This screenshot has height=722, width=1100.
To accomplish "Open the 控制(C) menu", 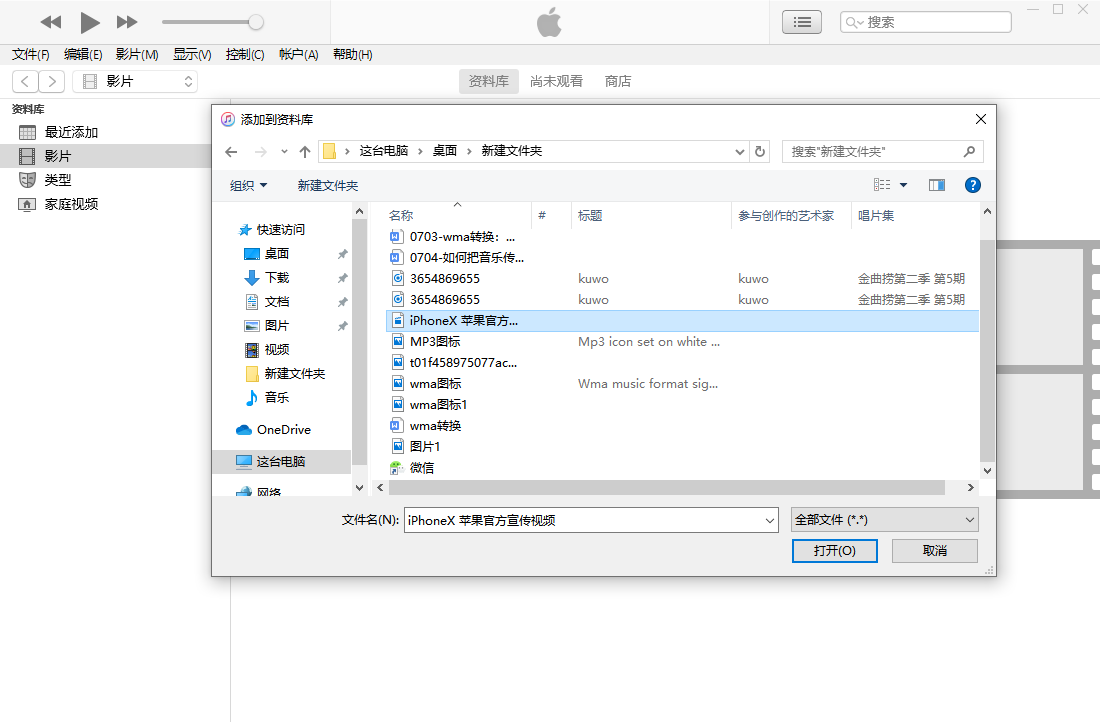I will tap(245, 55).
